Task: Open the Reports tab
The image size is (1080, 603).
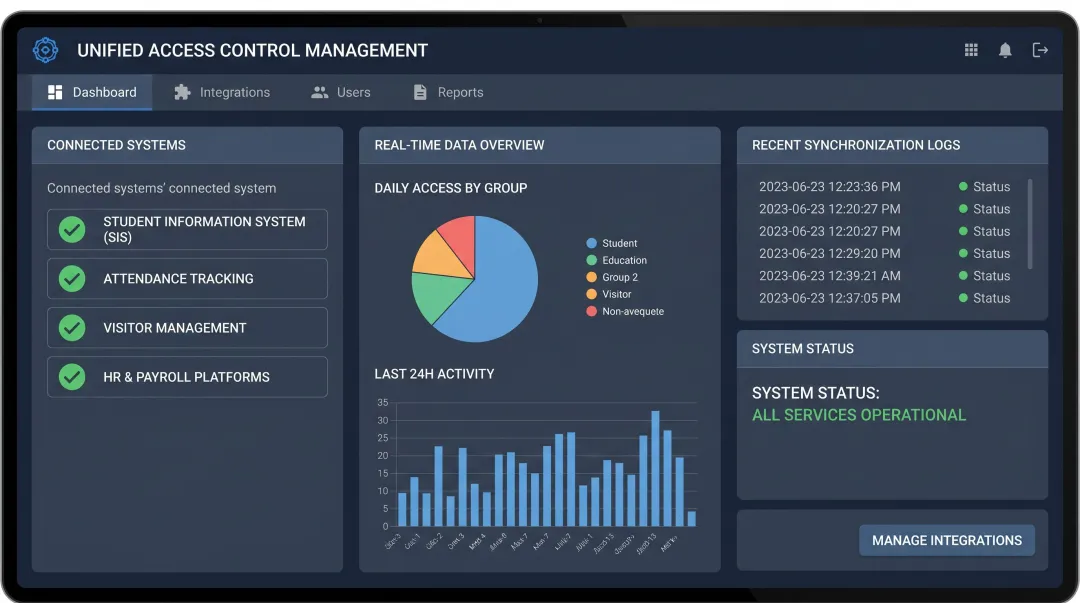Action: [x=458, y=92]
